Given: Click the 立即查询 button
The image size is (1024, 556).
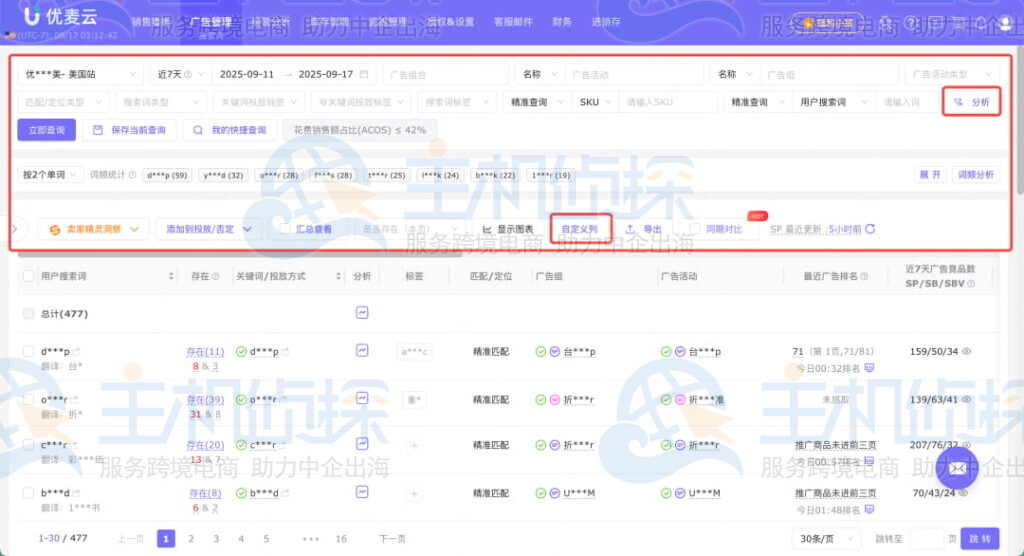Looking at the screenshot, I should [x=46, y=130].
